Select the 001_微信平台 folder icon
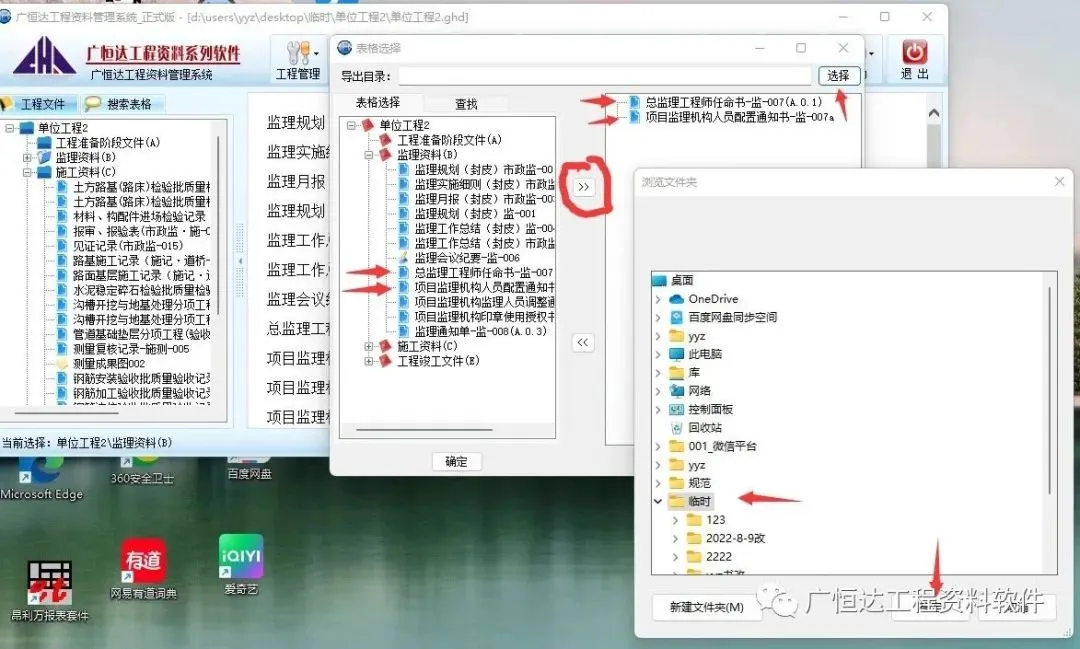The image size is (1080, 649). pos(676,446)
